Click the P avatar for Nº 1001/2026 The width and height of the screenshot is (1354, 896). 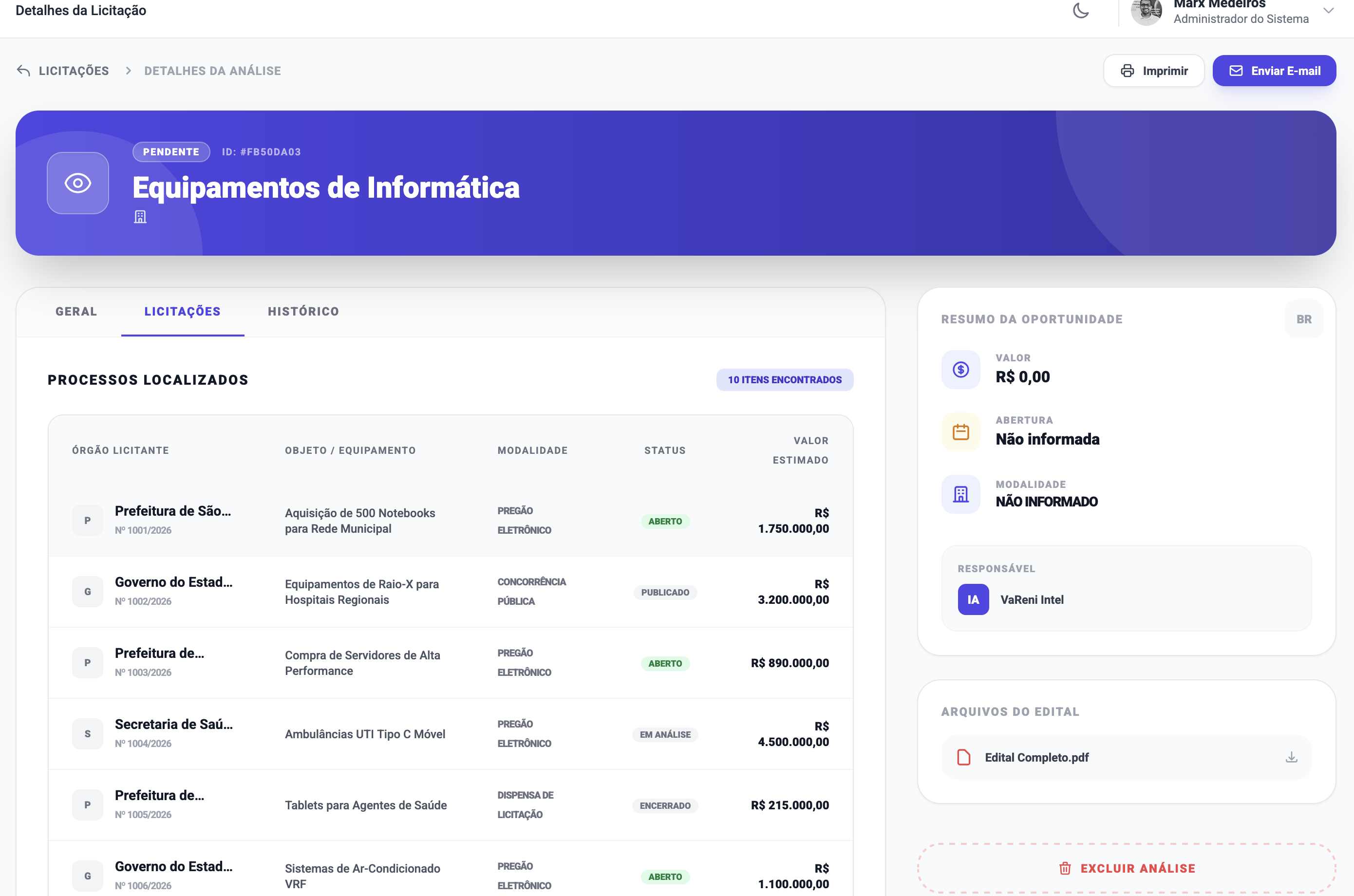[88, 521]
